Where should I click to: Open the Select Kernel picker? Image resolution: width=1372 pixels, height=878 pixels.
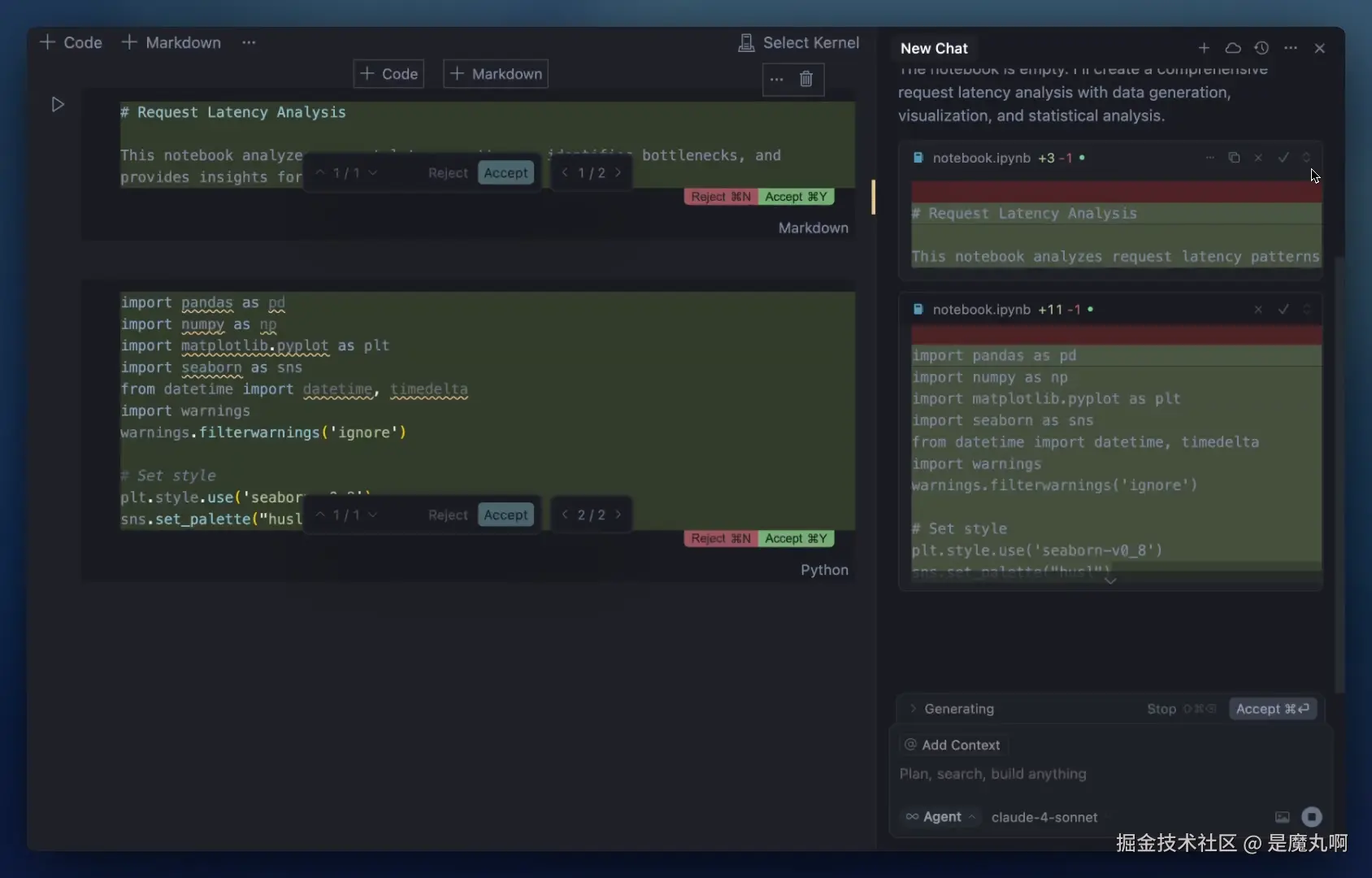[x=798, y=42]
